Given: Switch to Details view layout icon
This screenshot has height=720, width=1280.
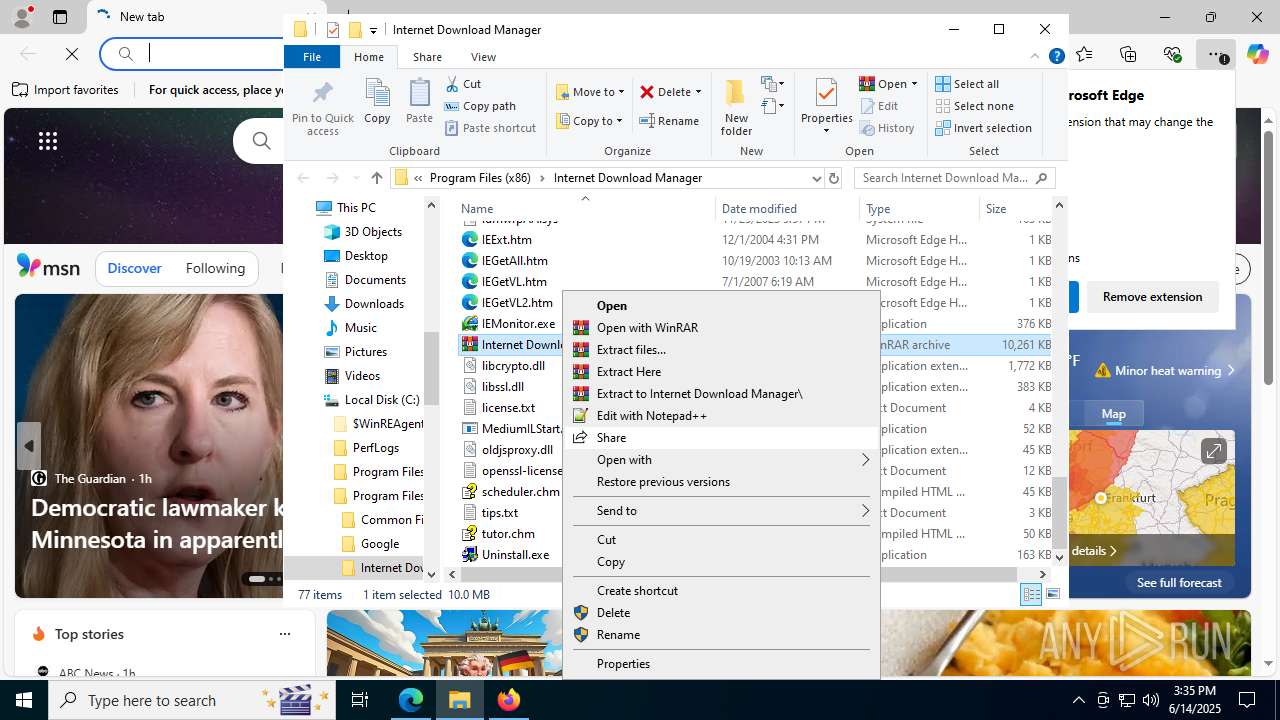Looking at the screenshot, I should tap(1031, 595).
